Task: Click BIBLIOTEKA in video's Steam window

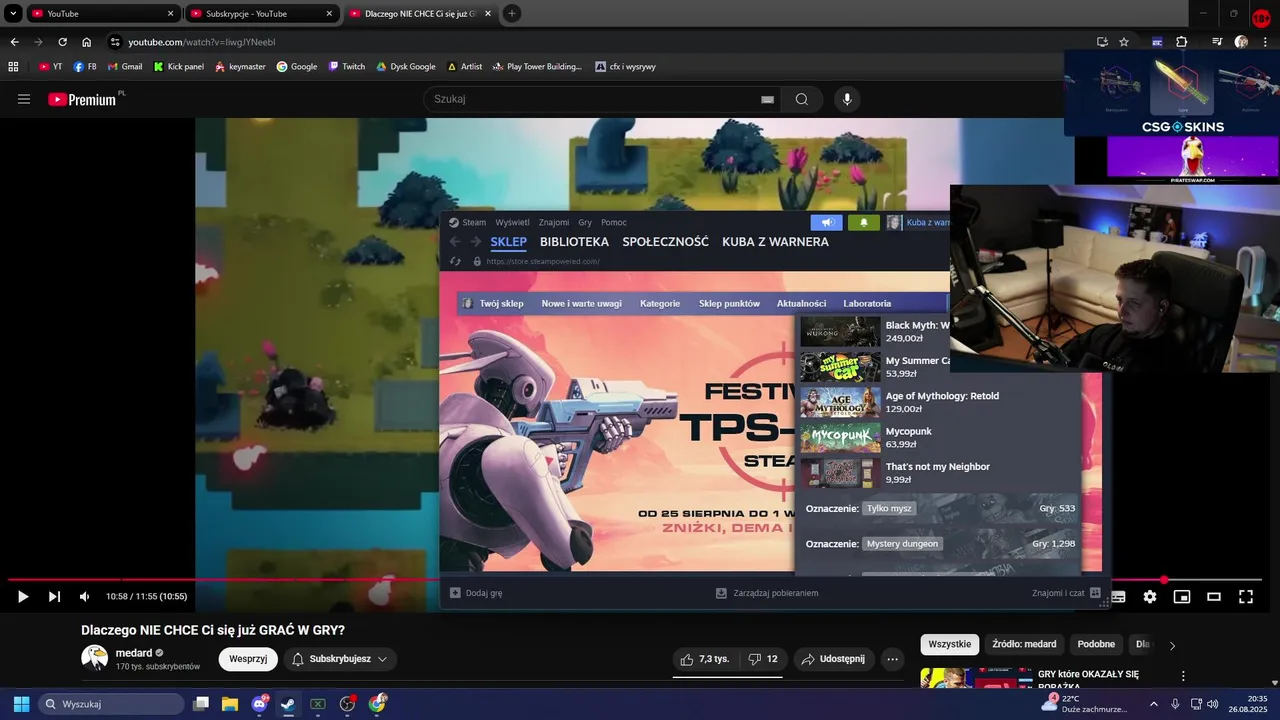Action: tap(574, 242)
